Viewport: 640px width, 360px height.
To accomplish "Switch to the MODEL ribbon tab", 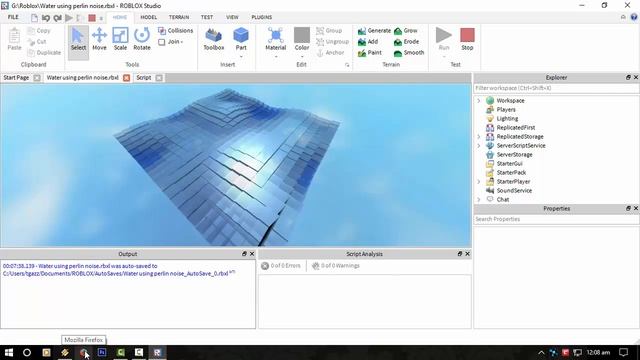I will tap(149, 17).
